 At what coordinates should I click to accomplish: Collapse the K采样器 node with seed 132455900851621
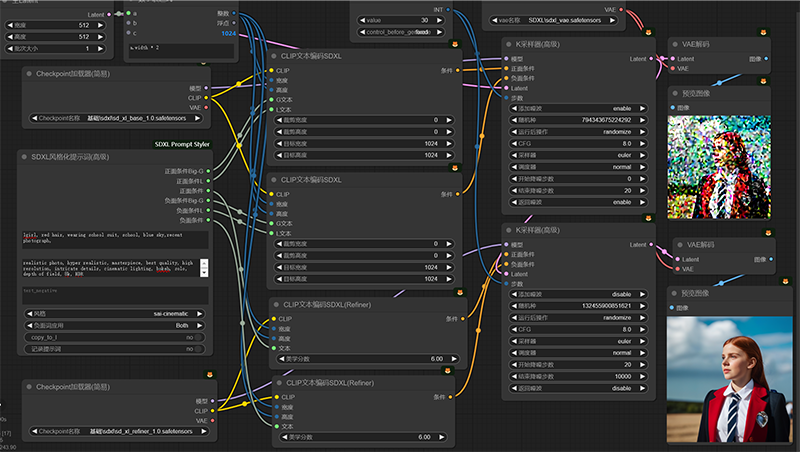[509, 230]
